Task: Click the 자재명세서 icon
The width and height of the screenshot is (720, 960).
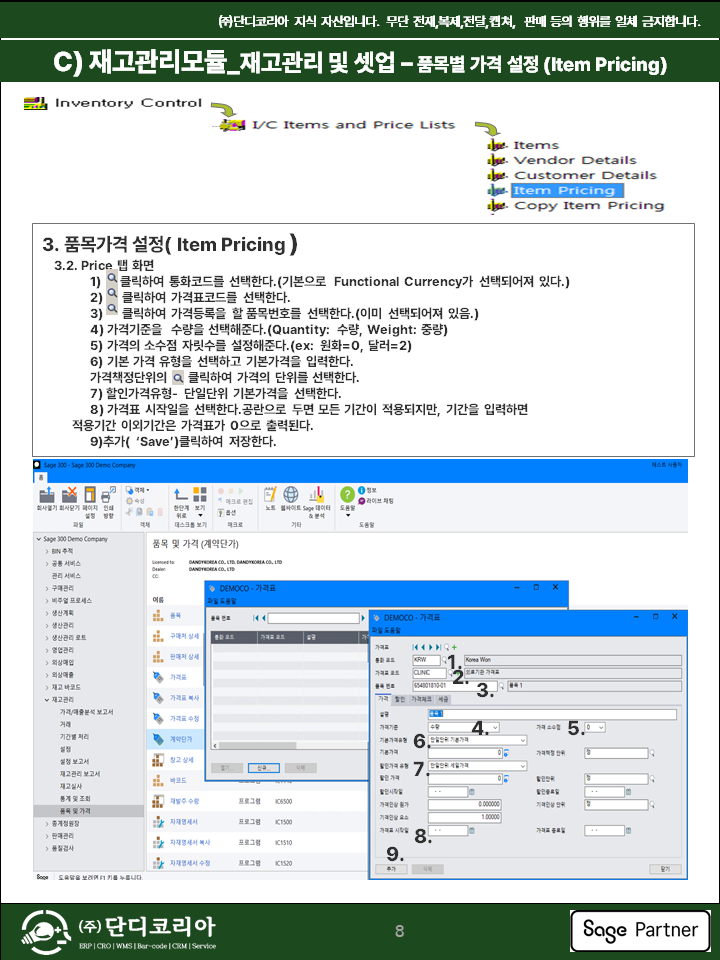Action: [158, 822]
